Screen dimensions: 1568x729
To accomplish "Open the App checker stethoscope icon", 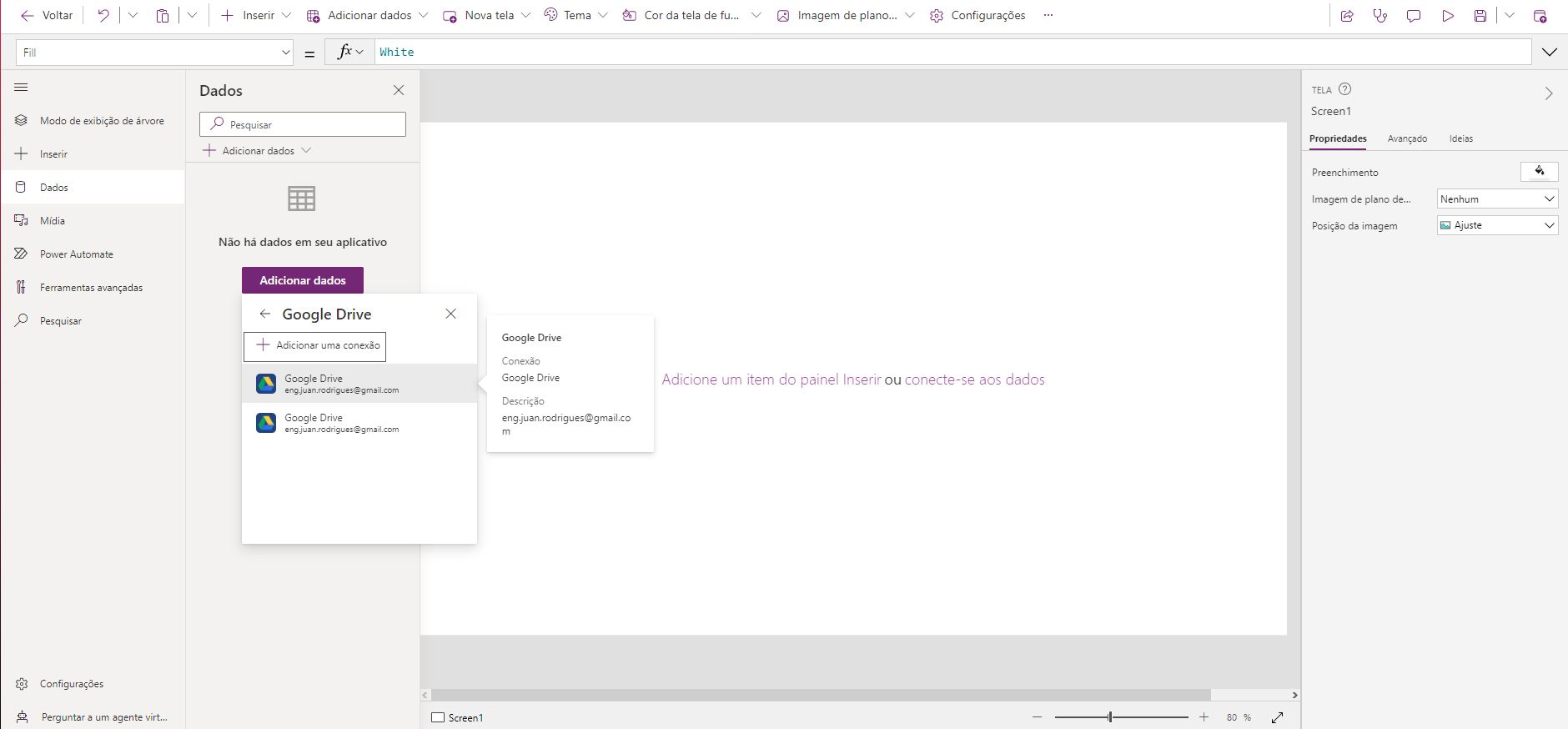I will pos(1380,16).
